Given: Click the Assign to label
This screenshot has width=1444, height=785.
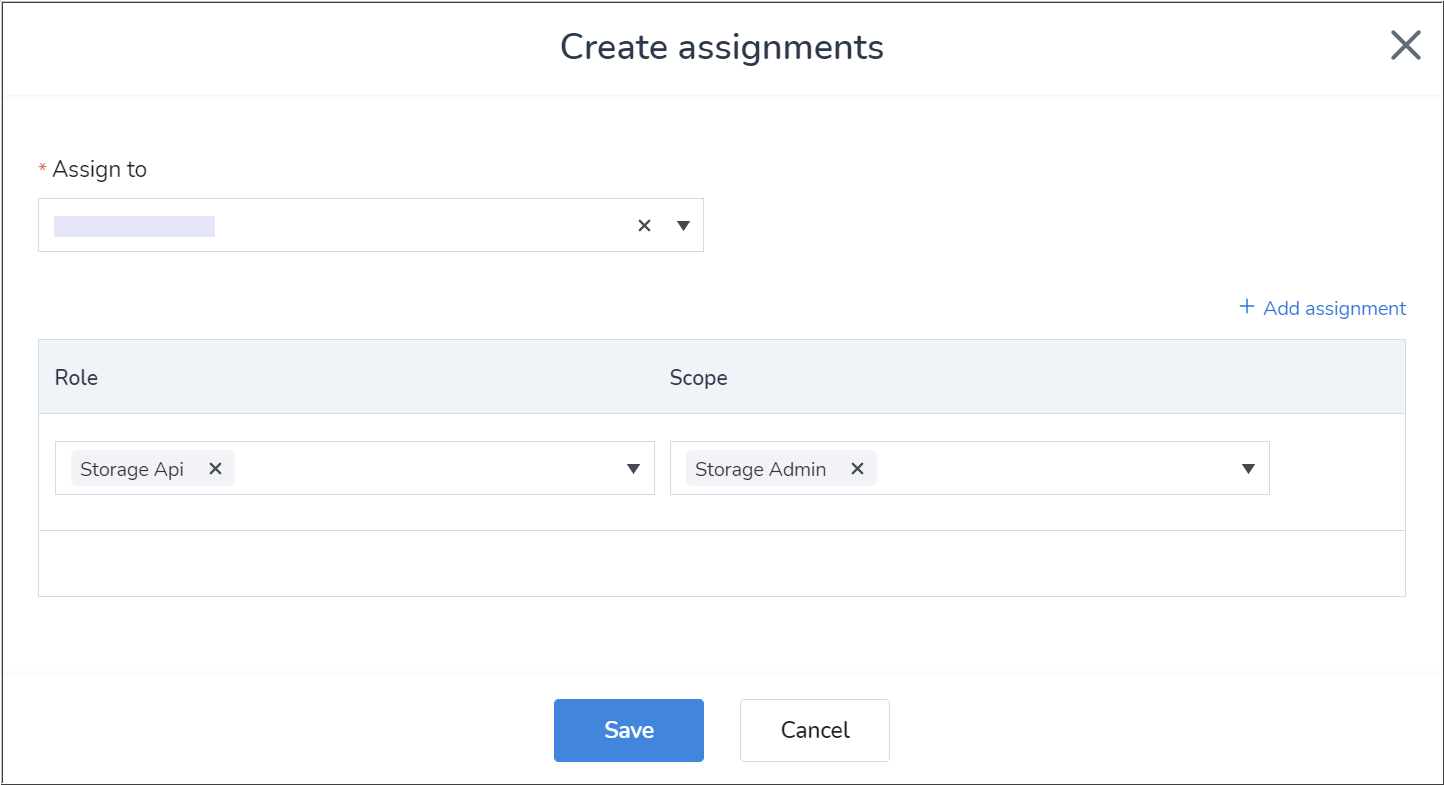Looking at the screenshot, I should pyautogui.click(x=99, y=170).
